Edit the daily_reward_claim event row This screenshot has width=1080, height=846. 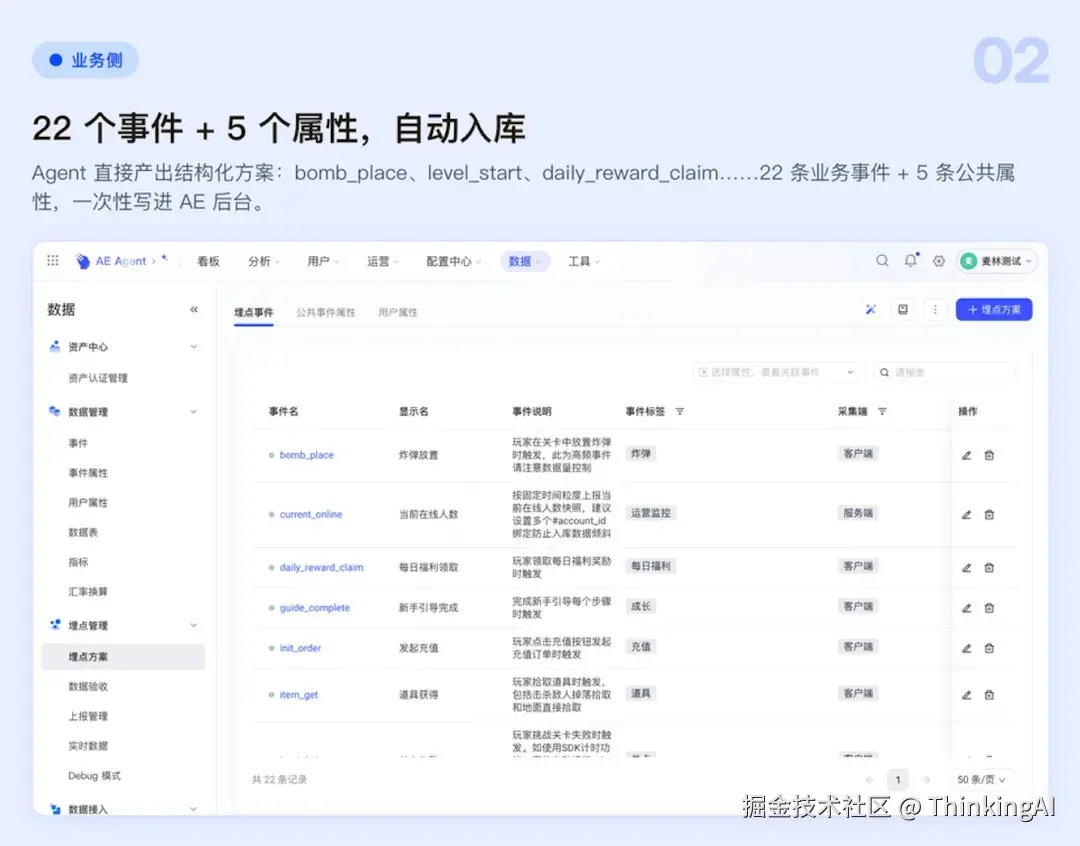(x=966, y=568)
